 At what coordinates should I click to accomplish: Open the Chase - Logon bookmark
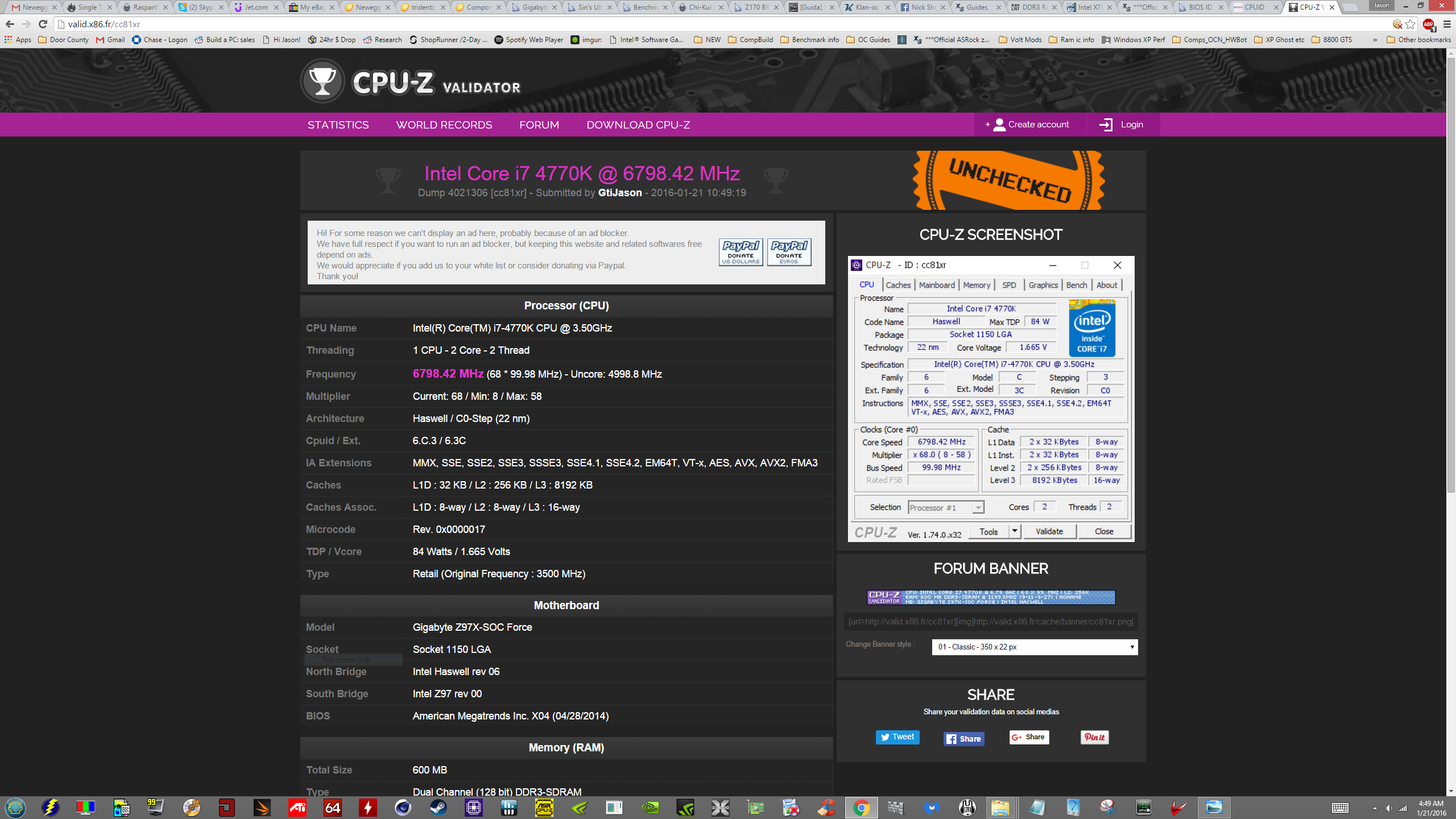point(160,39)
